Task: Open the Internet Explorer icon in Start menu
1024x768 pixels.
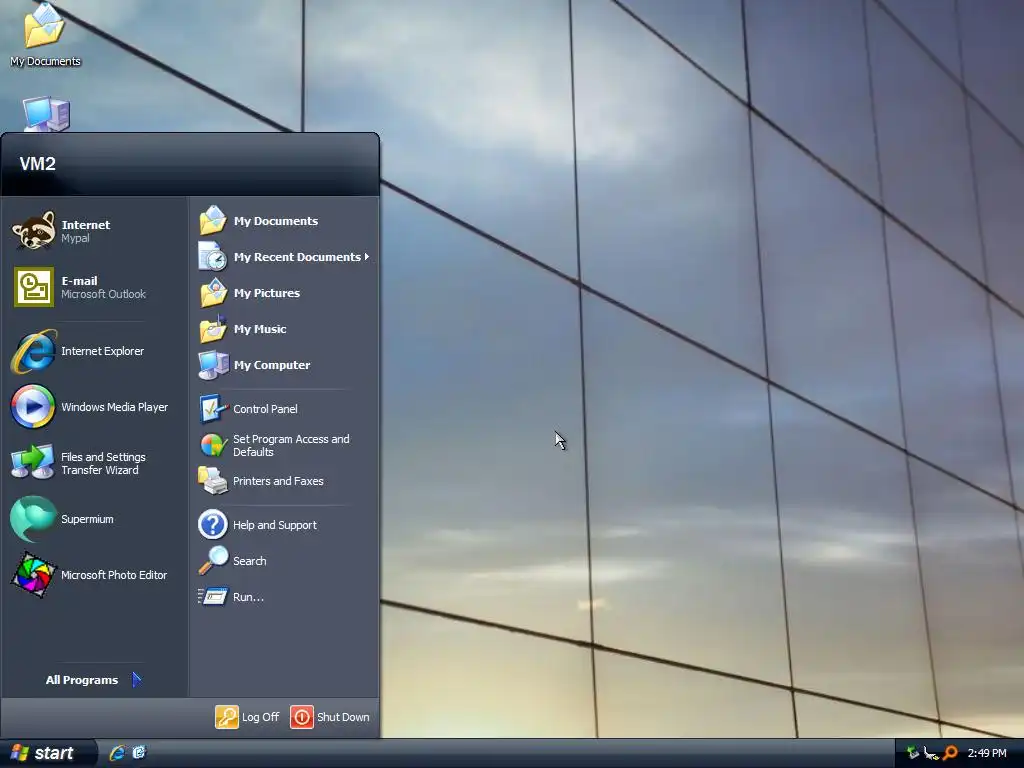Action: (x=33, y=351)
